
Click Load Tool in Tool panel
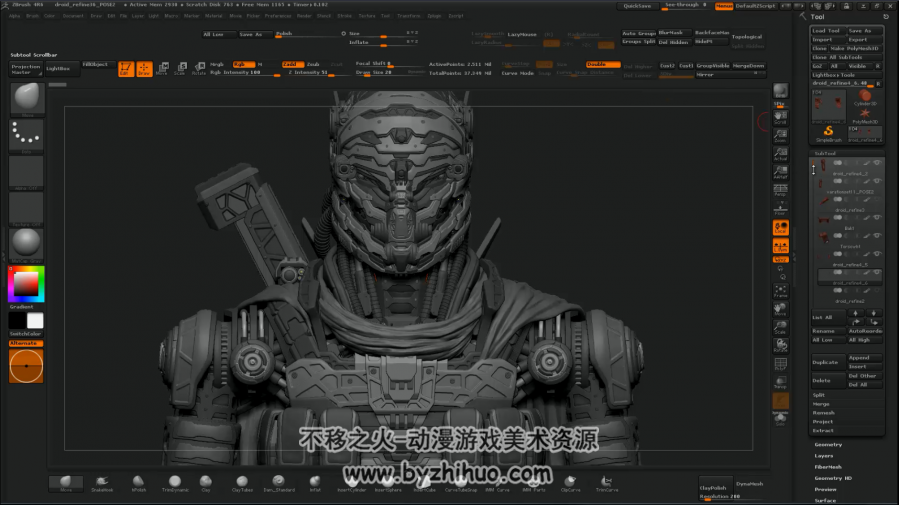coord(827,31)
